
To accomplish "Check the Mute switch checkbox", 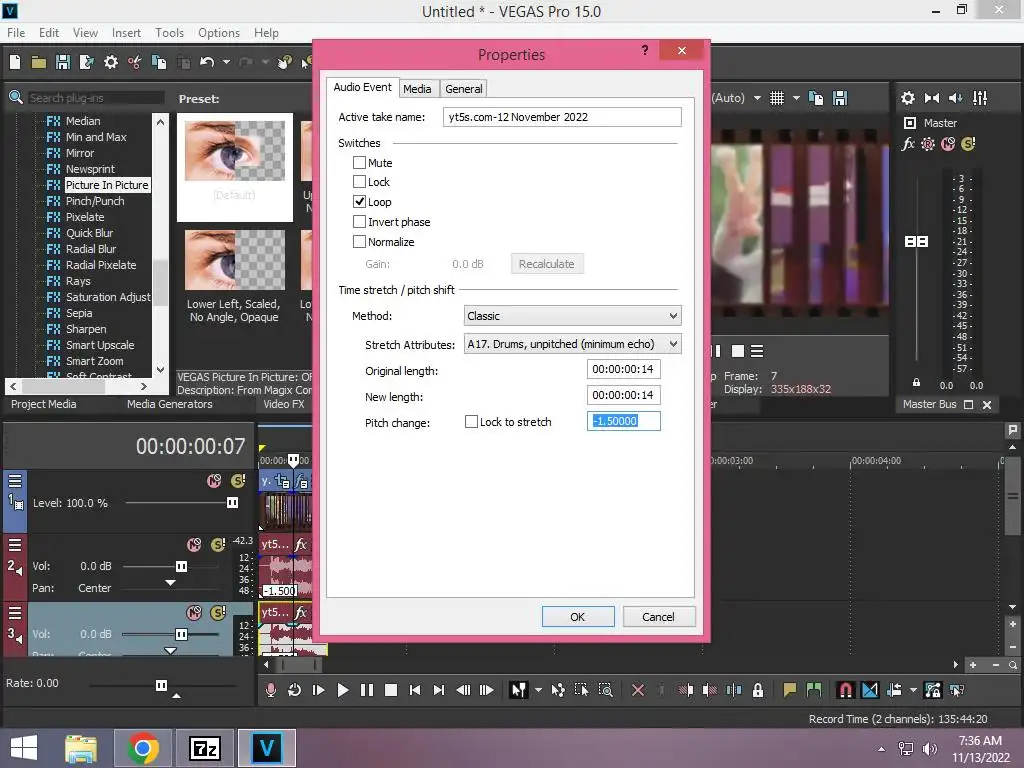I will [359, 162].
